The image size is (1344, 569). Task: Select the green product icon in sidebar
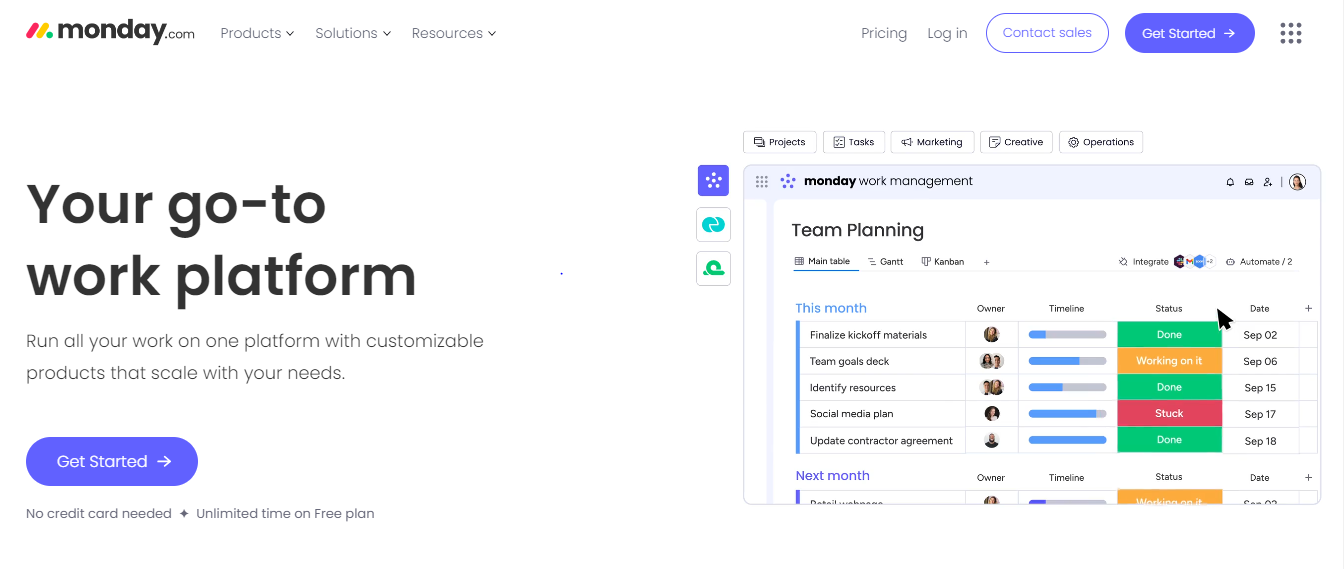713,268
